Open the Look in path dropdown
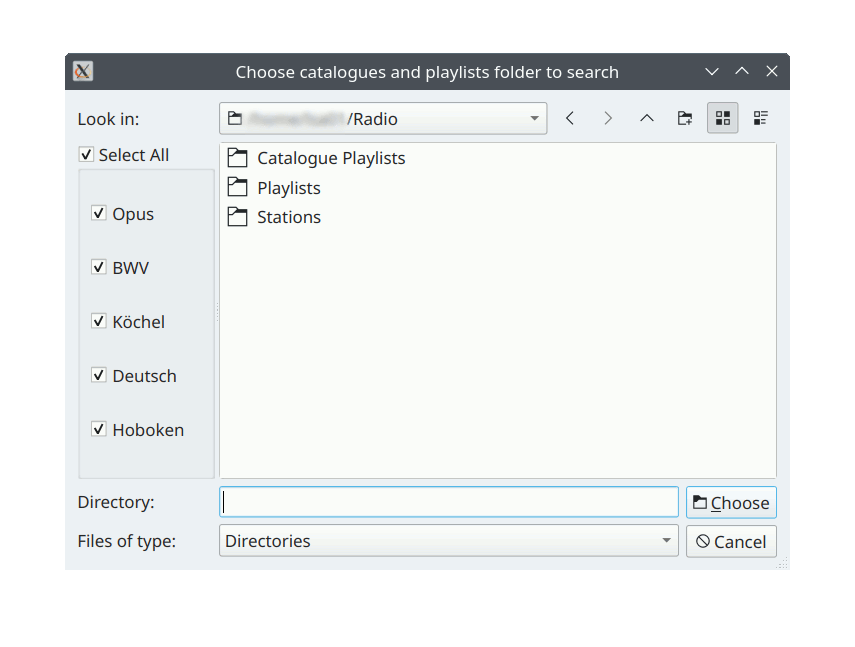Viewport: 855px width, 647px height. coord(383,118)
